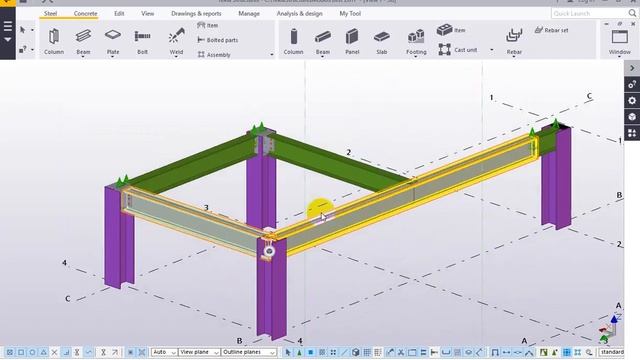Open the Window tool
The width and height of the screenshot is (640, 360).
pos(620,41)
